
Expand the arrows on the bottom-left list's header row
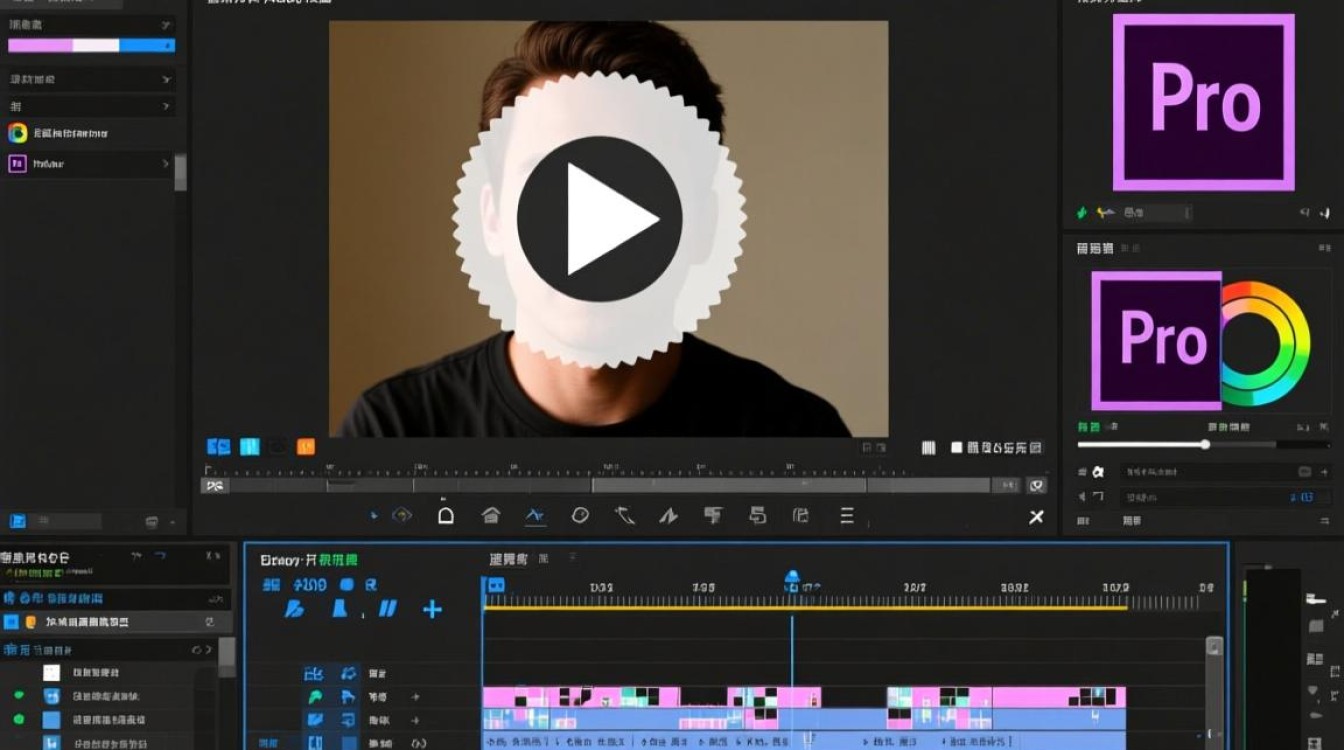(x=201, y=650)
